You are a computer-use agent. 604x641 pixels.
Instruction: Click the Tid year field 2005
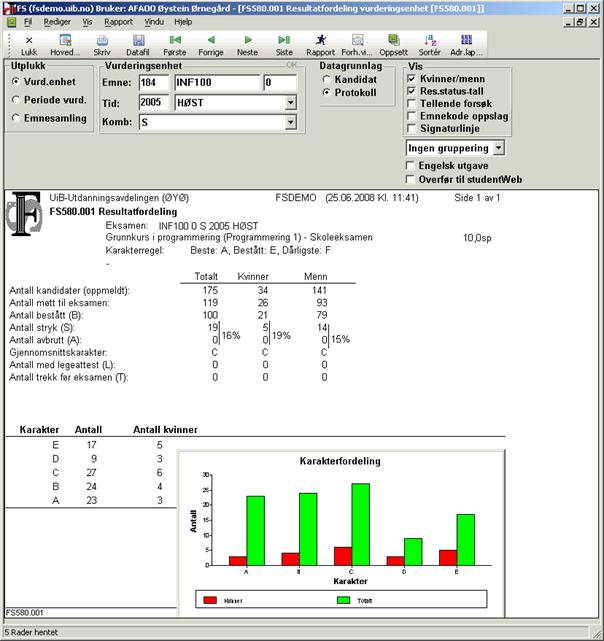[154, 102]
